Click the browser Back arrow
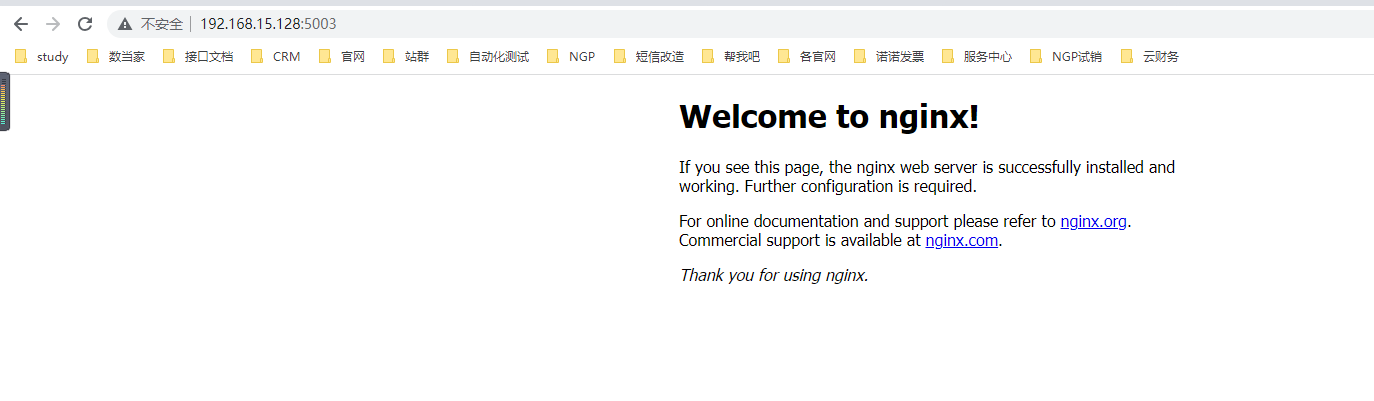Viewport: 1374px width, 401px height. [x=21, y=24]
